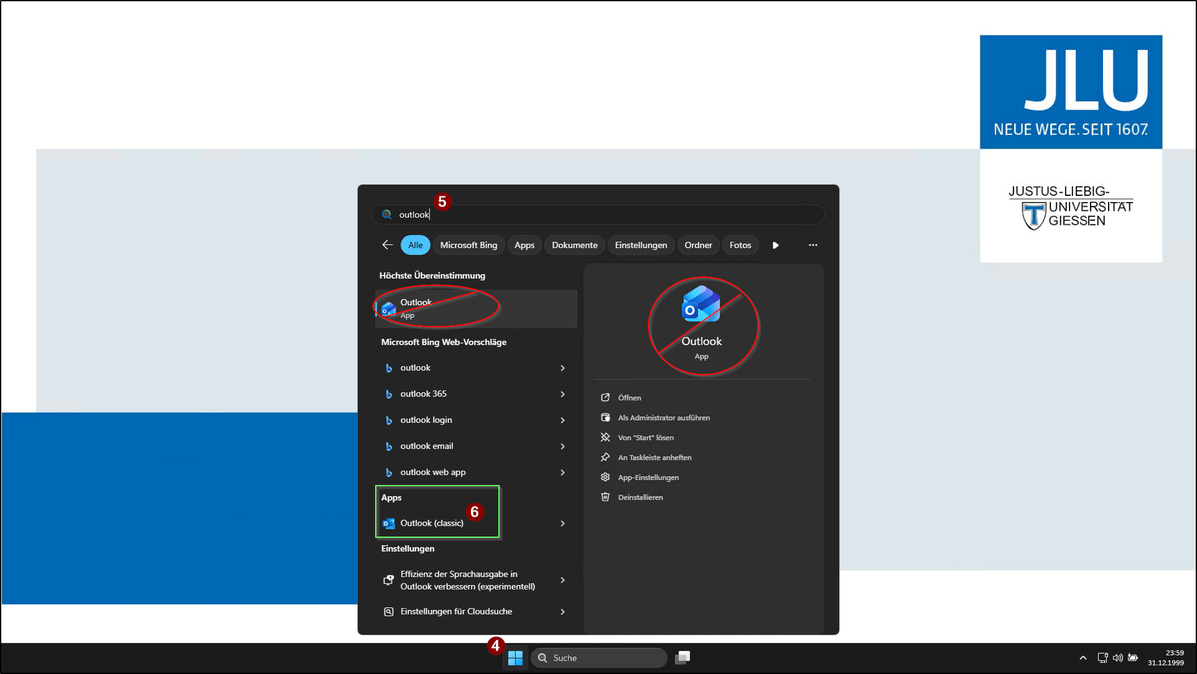The height and width of the screenshot is (674, 1197).
Task: Go back with the search arrow
Action: [387, 245]
